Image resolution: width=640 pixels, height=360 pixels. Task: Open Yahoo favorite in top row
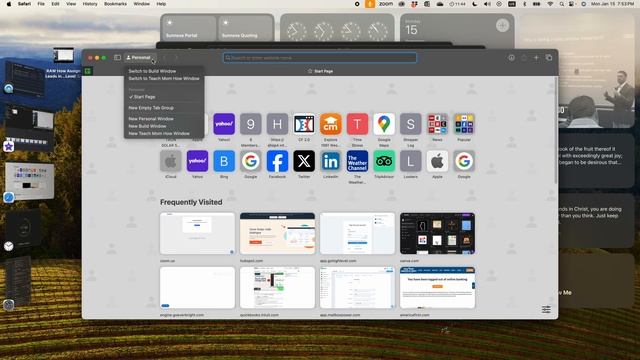224,124
